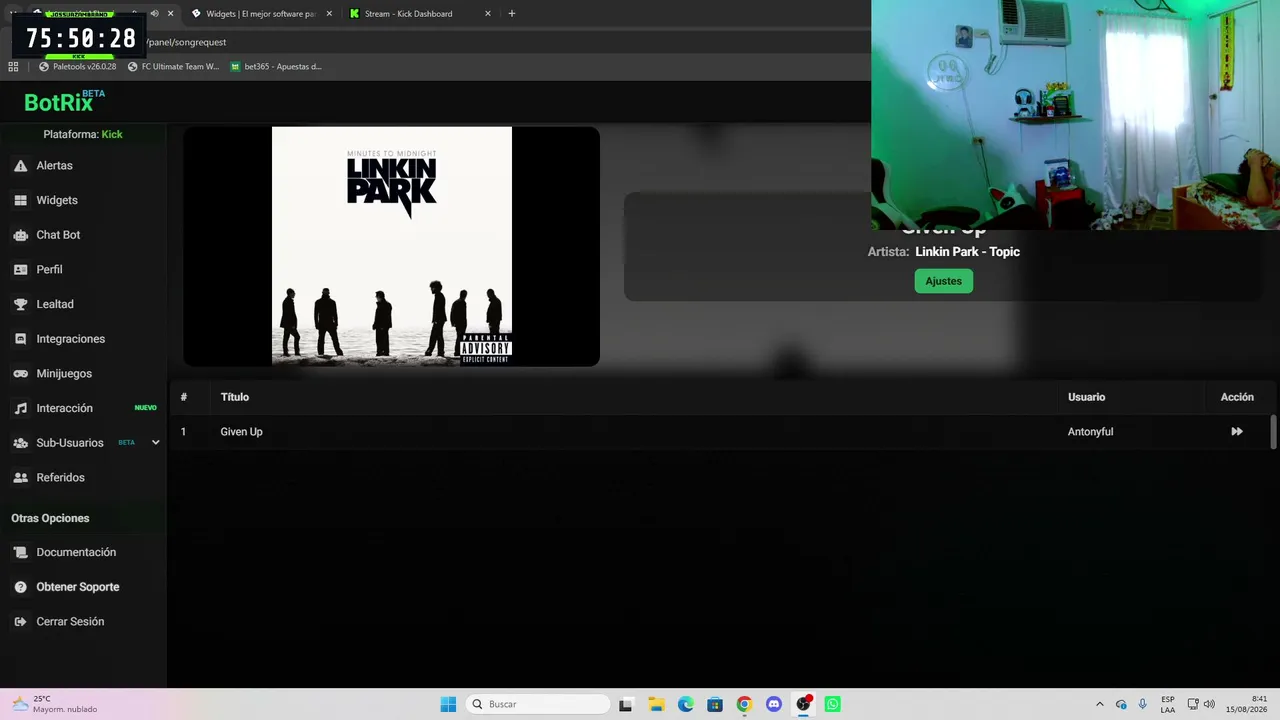Mute the audio-playing browser tab

pyautogui.click(x=154, y=14)
